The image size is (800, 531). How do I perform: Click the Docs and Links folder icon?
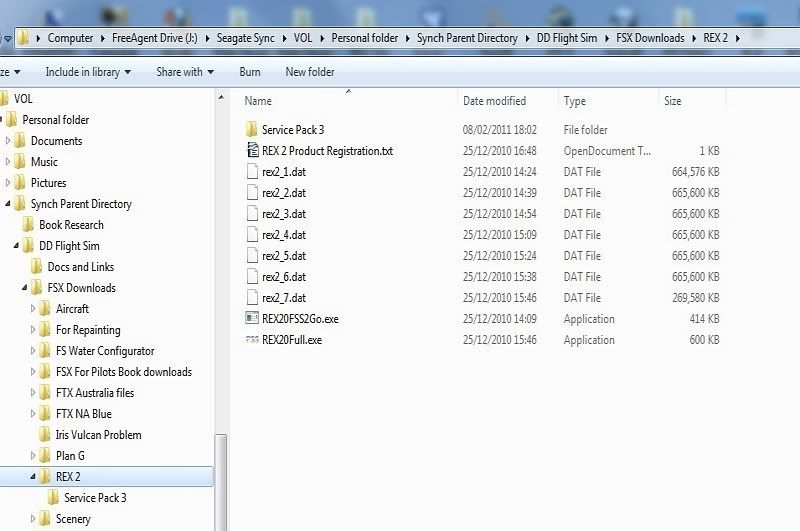pyautogui.click(x=37, y=267)
